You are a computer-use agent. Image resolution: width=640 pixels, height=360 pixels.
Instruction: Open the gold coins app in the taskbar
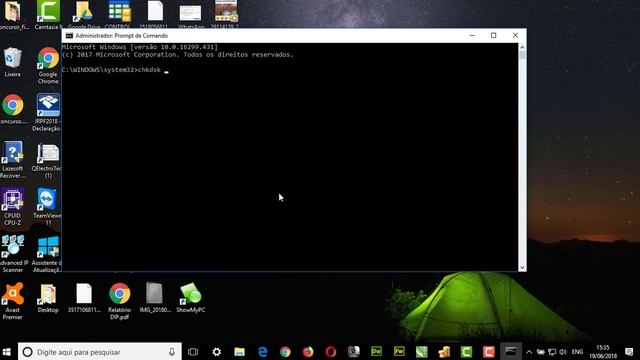(444, 351)
